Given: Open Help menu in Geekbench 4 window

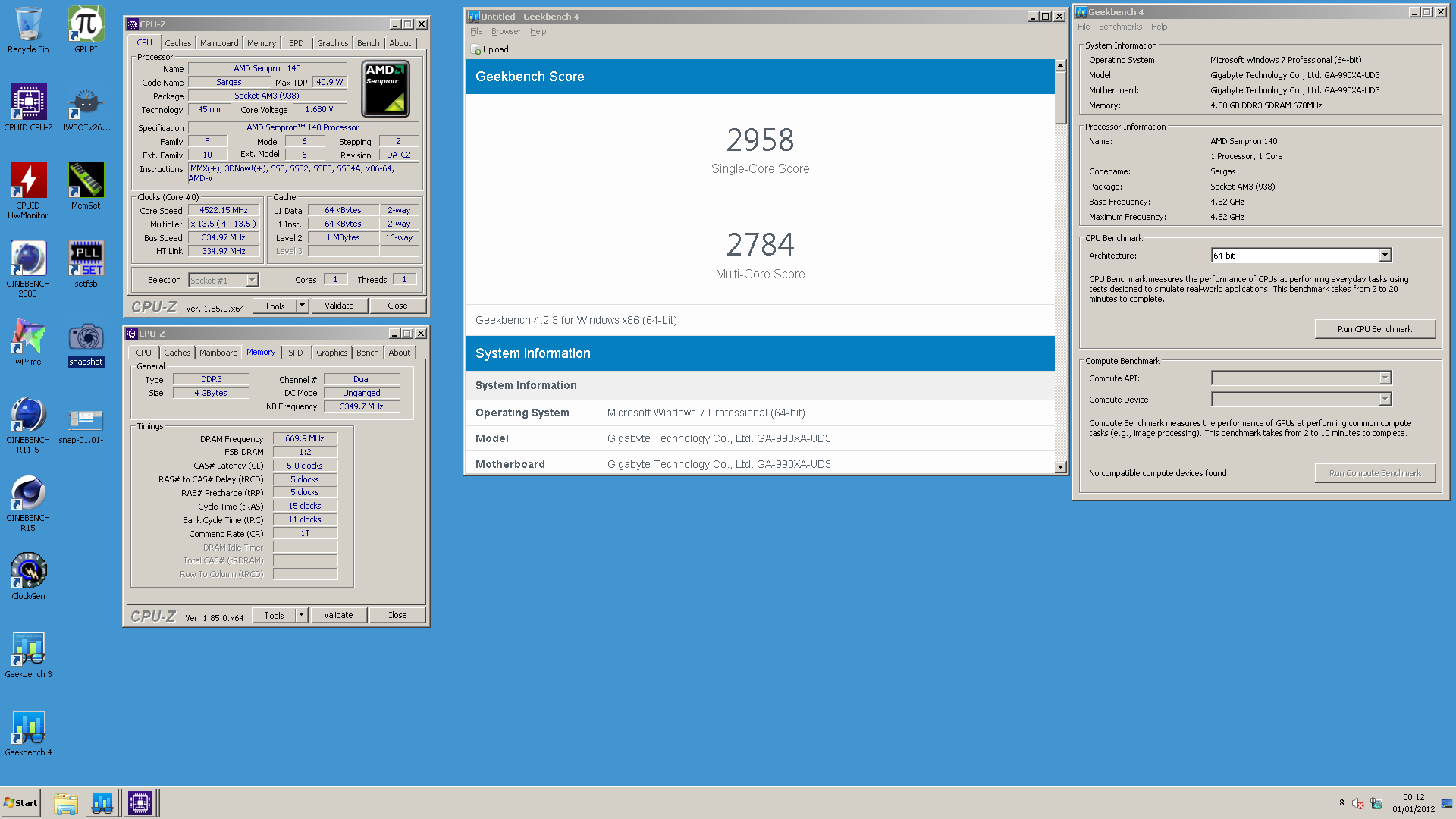Looking at the screenshot, I should point(1159,27).
